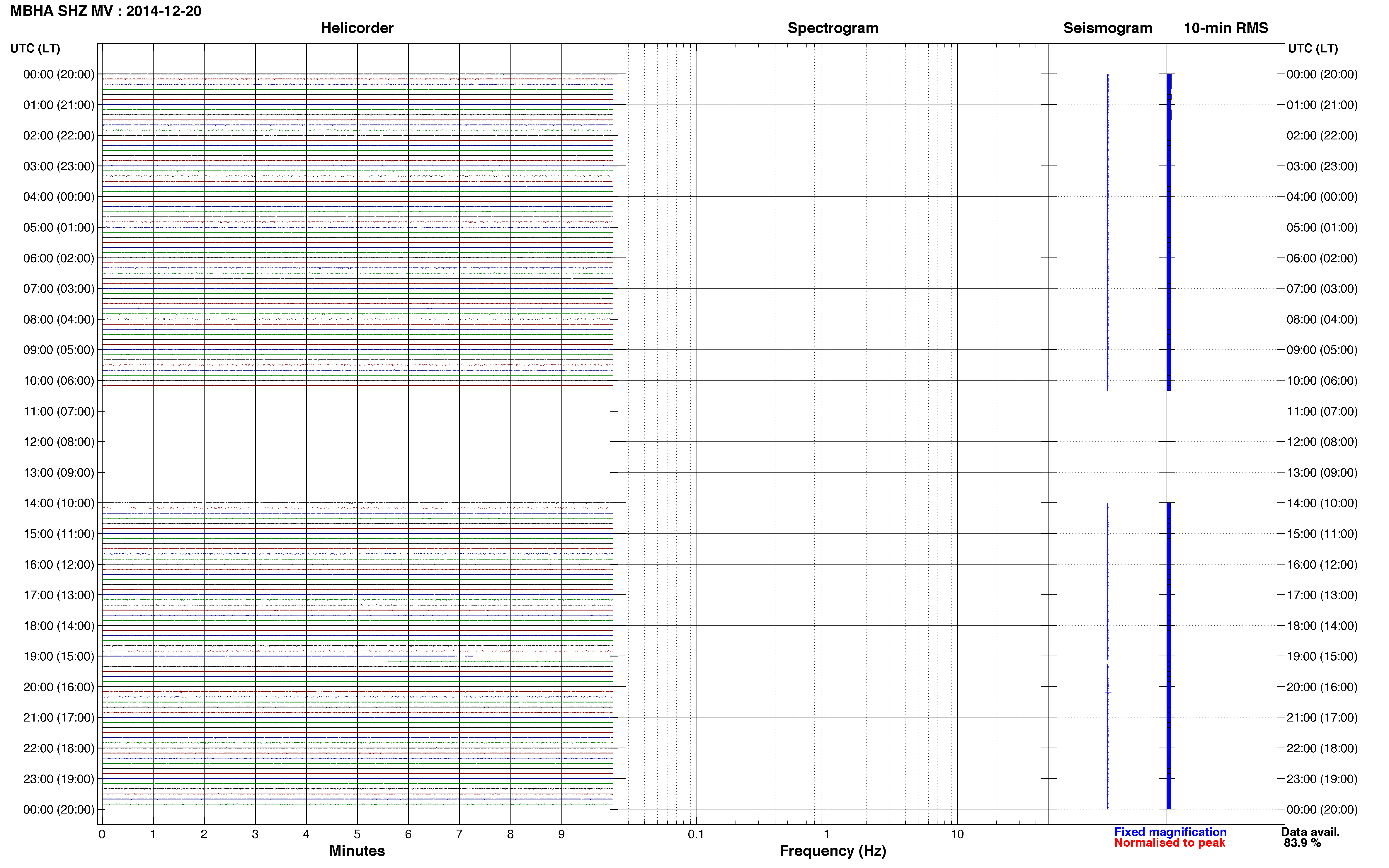Click 04:00 (00:00) beside the Helicorder

59,197
